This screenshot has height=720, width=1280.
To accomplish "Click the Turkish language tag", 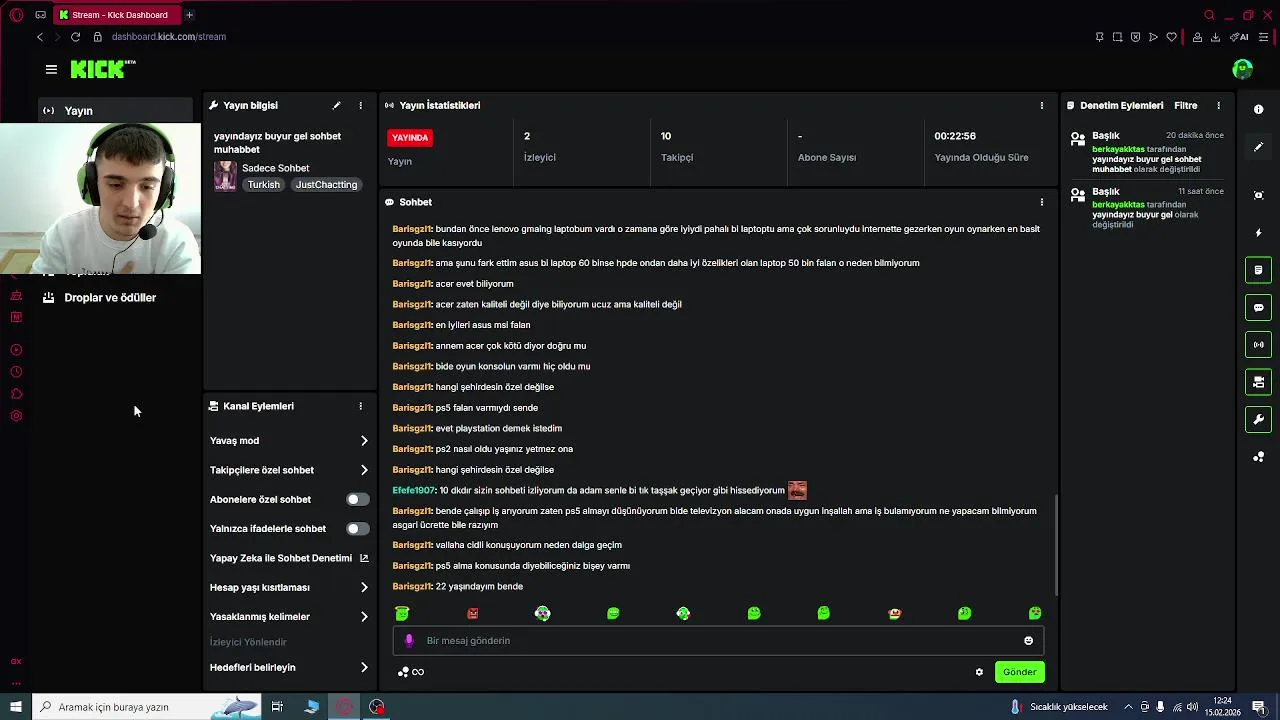I will [264, 185].
